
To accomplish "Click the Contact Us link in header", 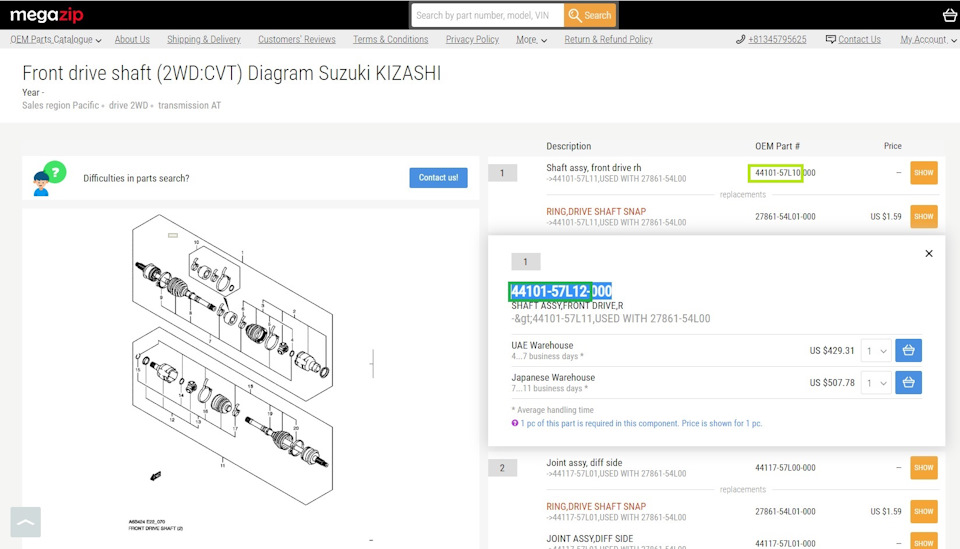I will (859, 39).
